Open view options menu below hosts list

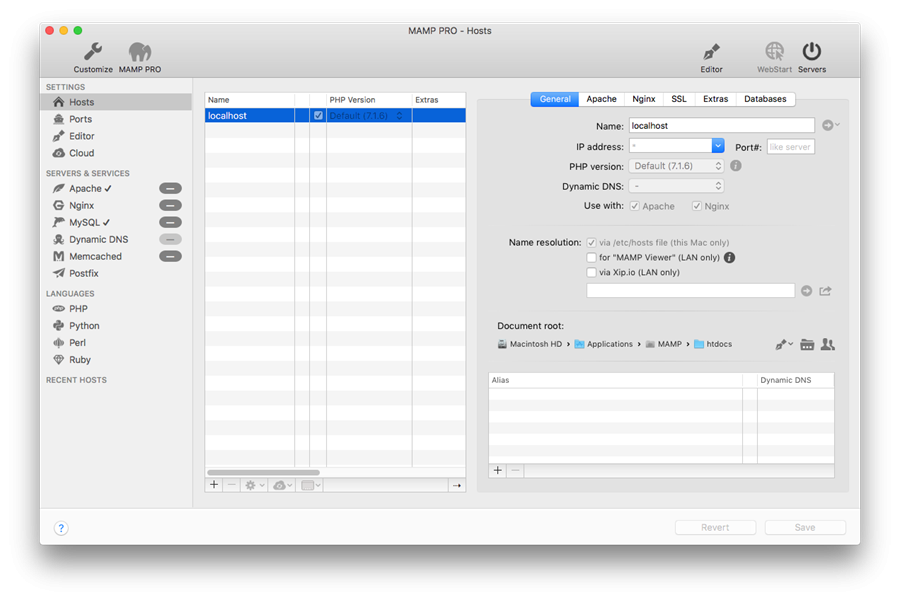(x=311, y=486)
